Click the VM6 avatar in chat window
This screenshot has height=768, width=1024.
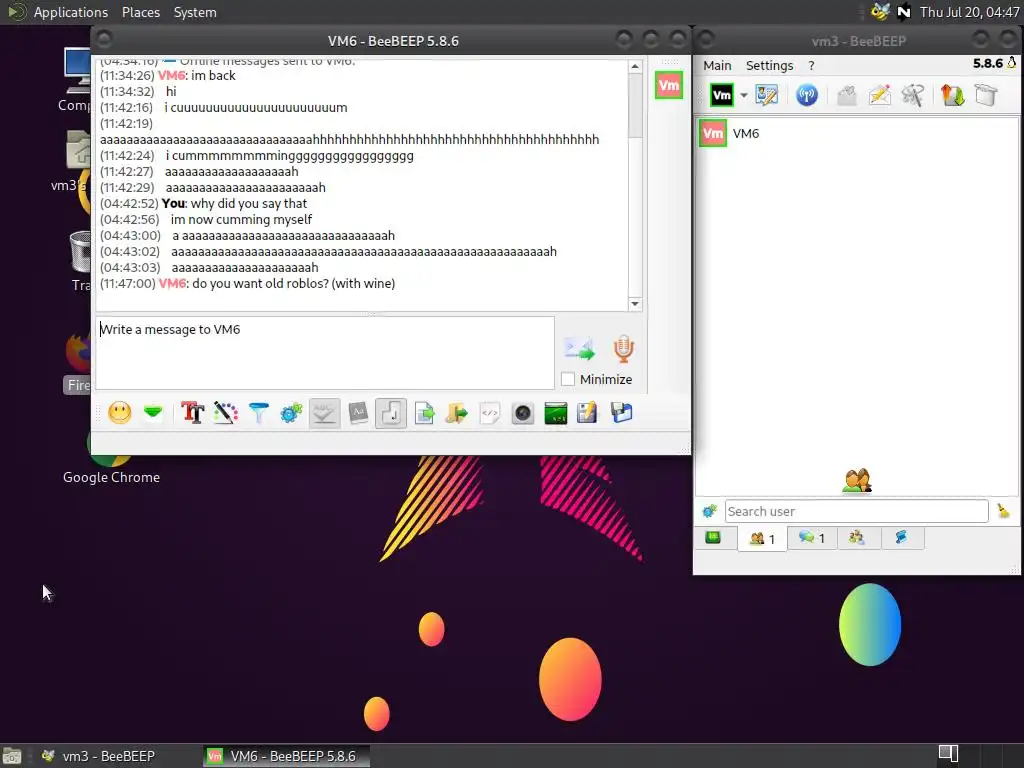pos(669,86)
